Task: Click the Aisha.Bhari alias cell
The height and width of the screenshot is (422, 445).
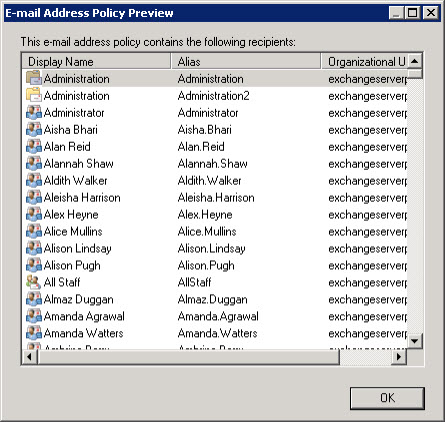Action: coord(205,130)
